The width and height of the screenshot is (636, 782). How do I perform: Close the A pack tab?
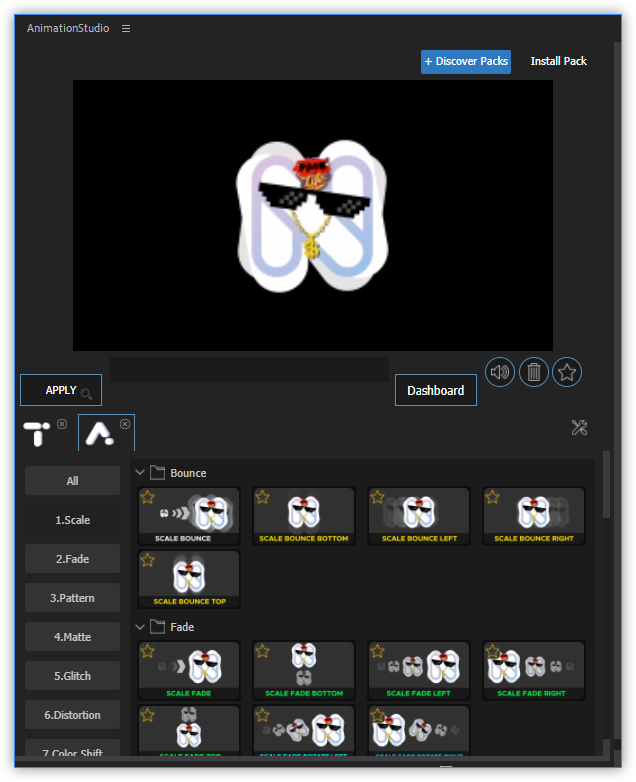point(125,424)
